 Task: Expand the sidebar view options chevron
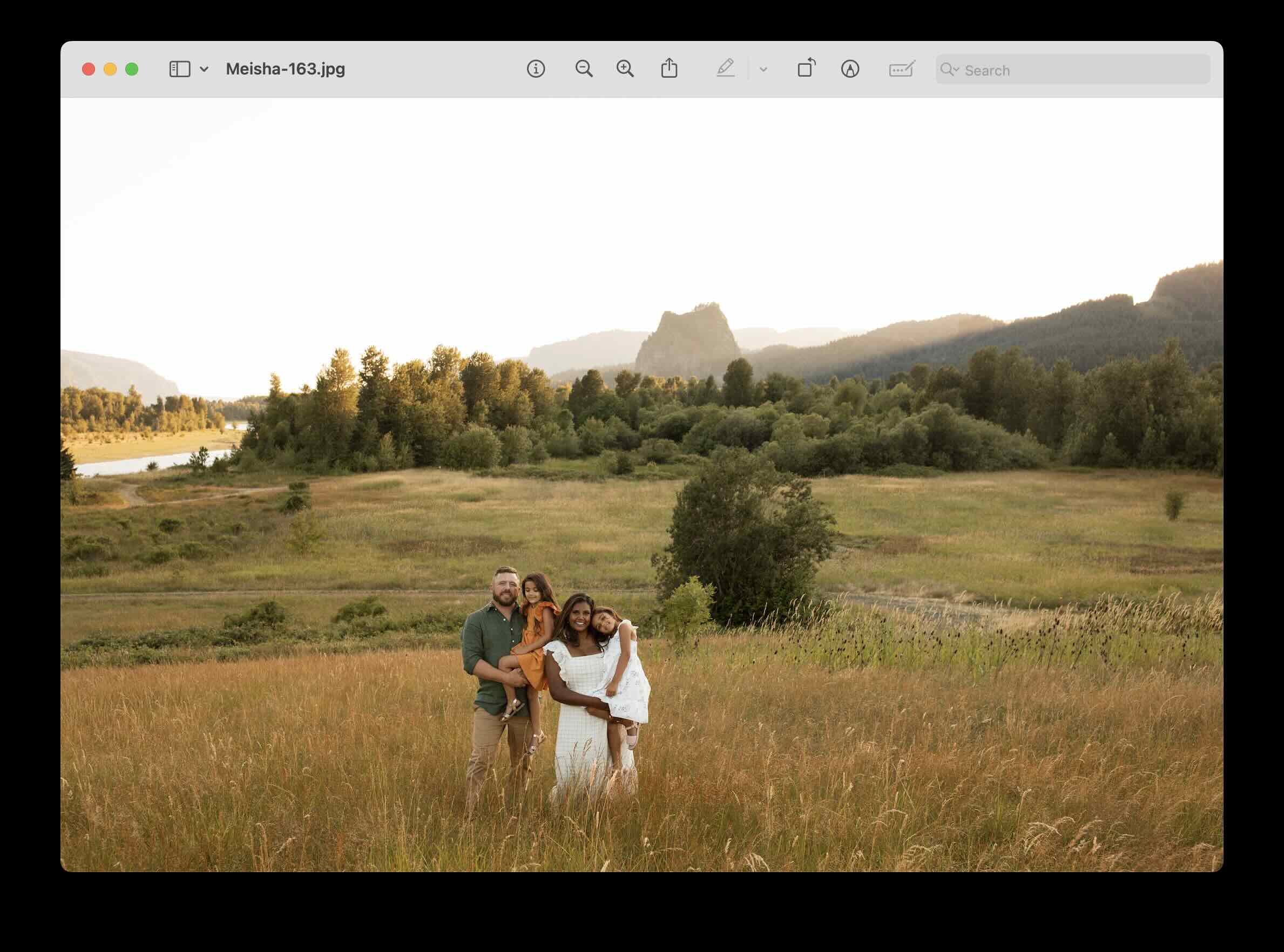204,69
